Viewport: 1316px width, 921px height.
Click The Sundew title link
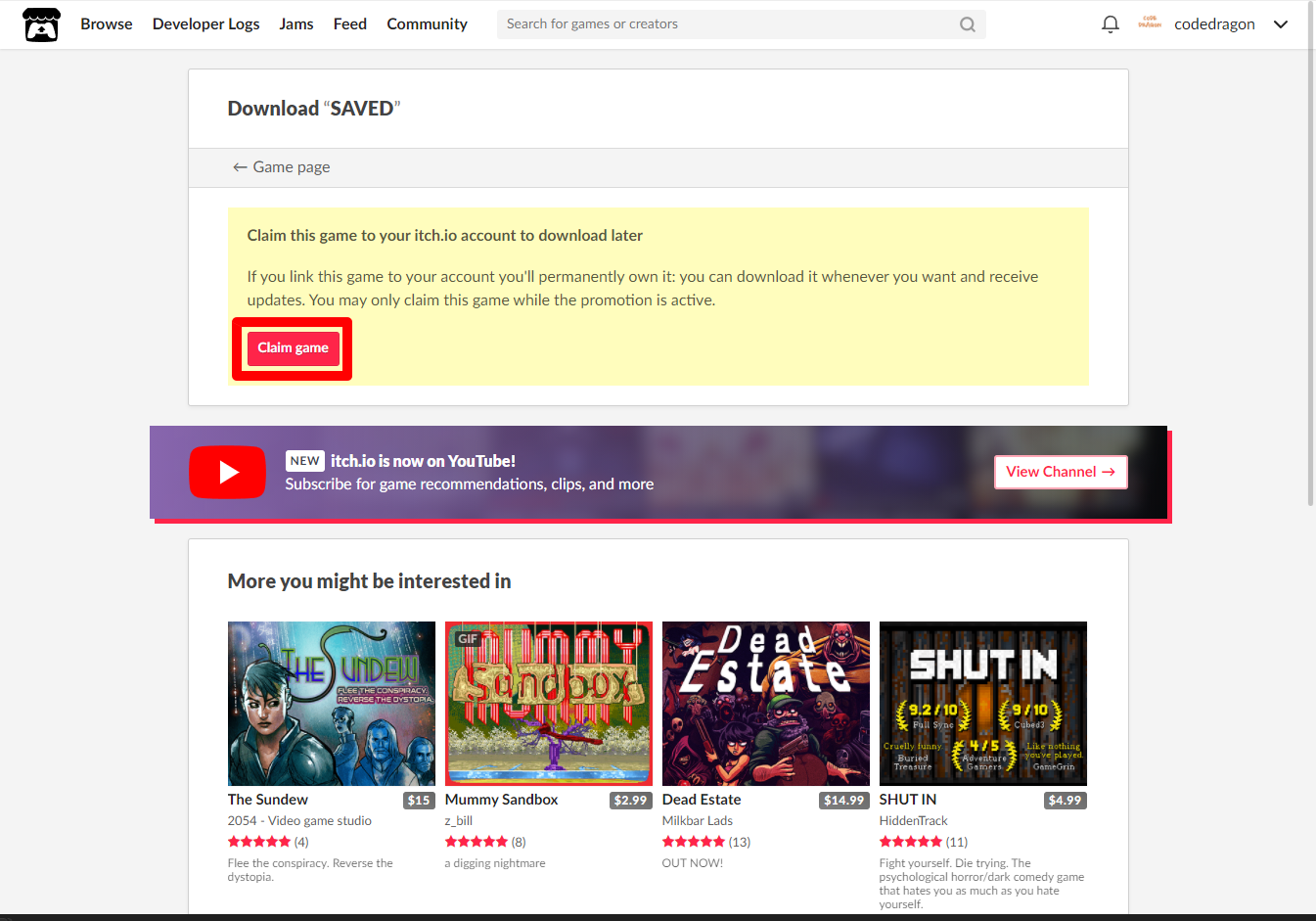tap(268, 800)
